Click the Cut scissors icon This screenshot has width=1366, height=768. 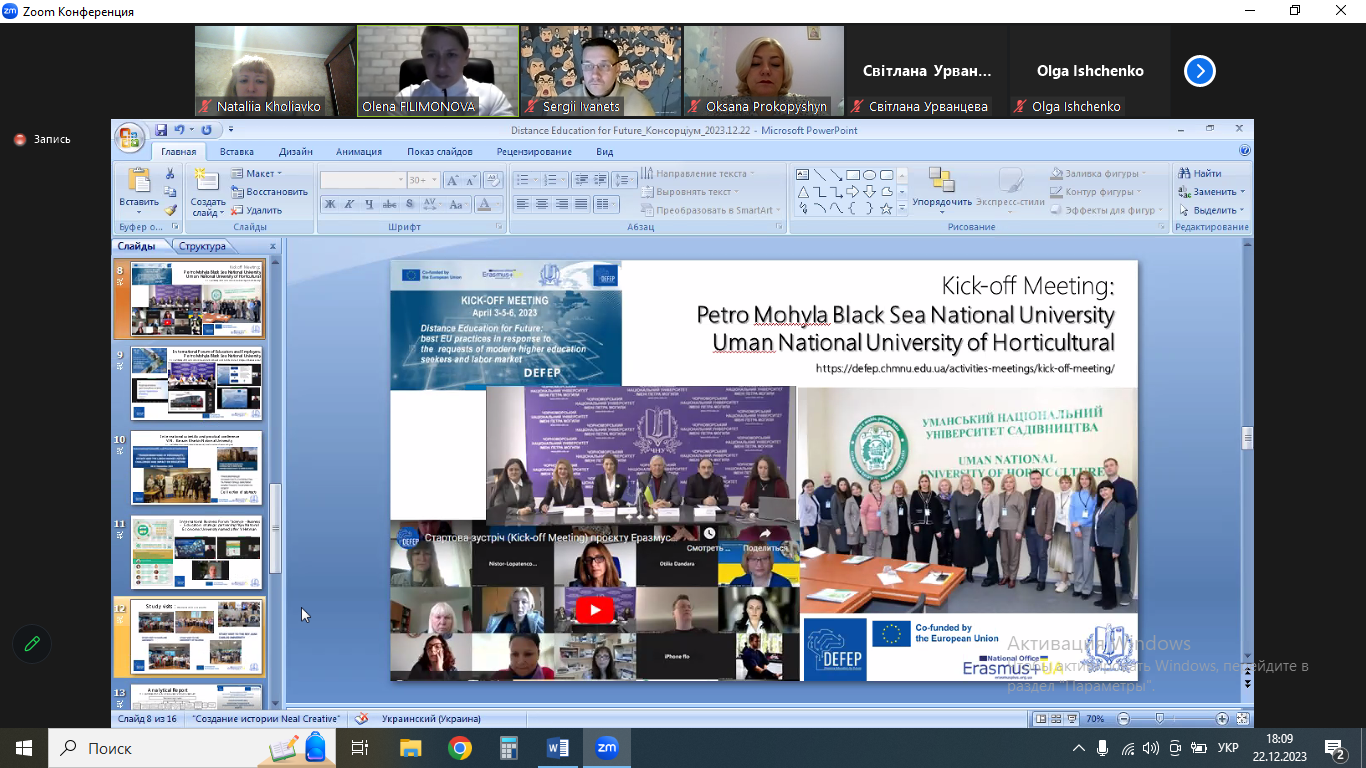[170, 174]
